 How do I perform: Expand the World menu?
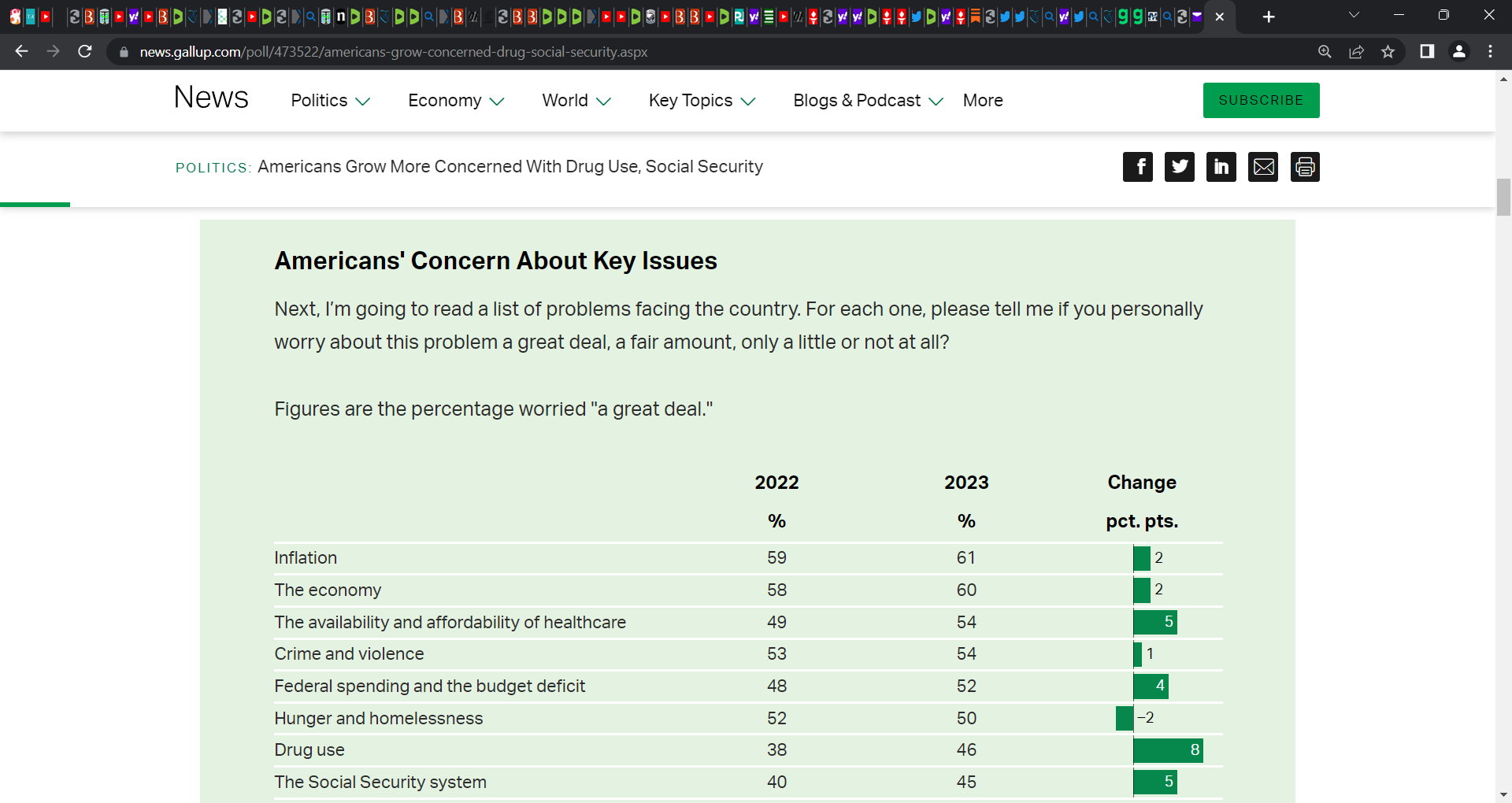[576, 100]
